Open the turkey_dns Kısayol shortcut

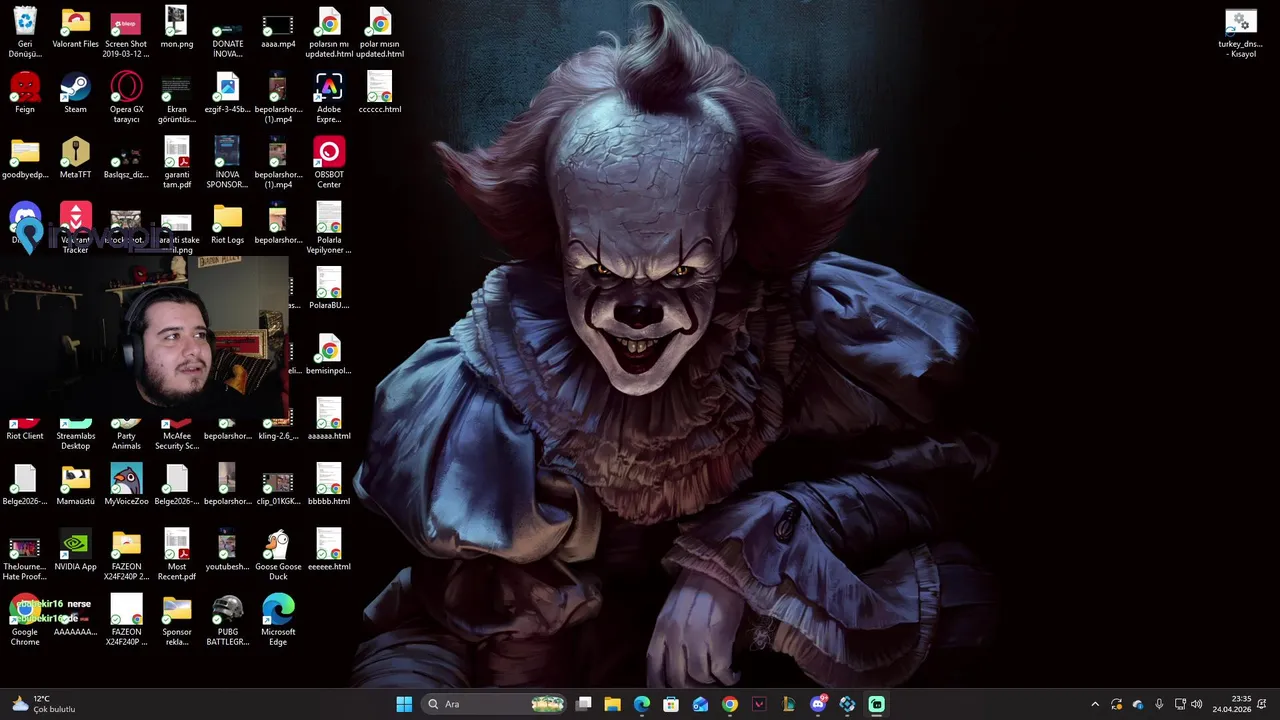pos(1242,32)
